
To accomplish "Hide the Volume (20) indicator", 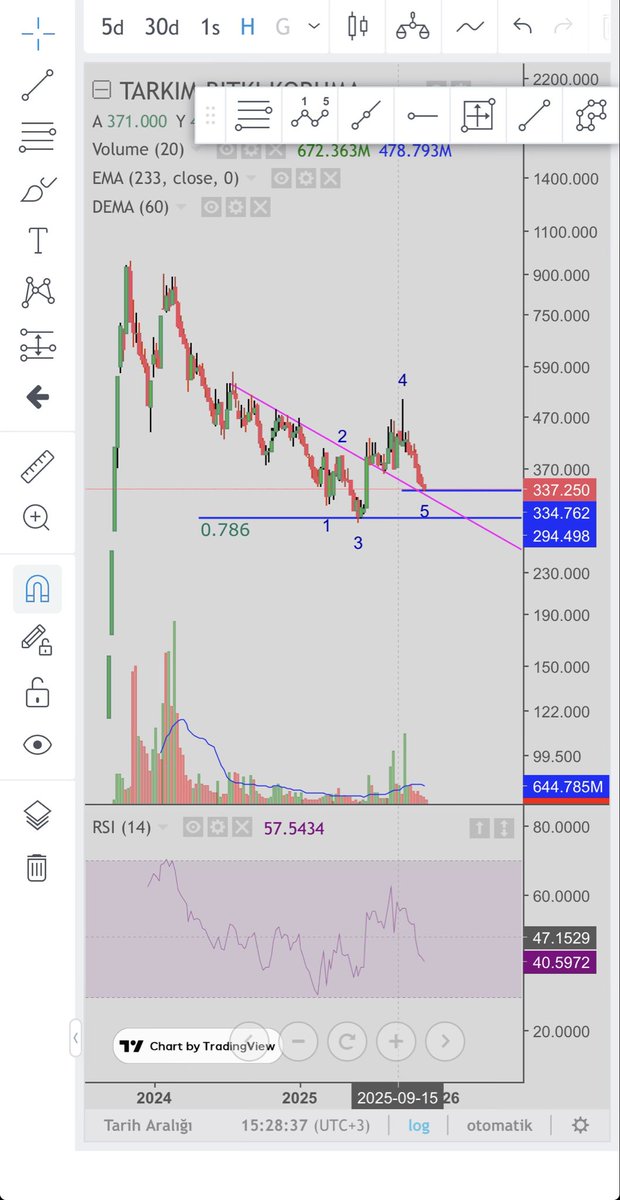I will pos(228,150).
